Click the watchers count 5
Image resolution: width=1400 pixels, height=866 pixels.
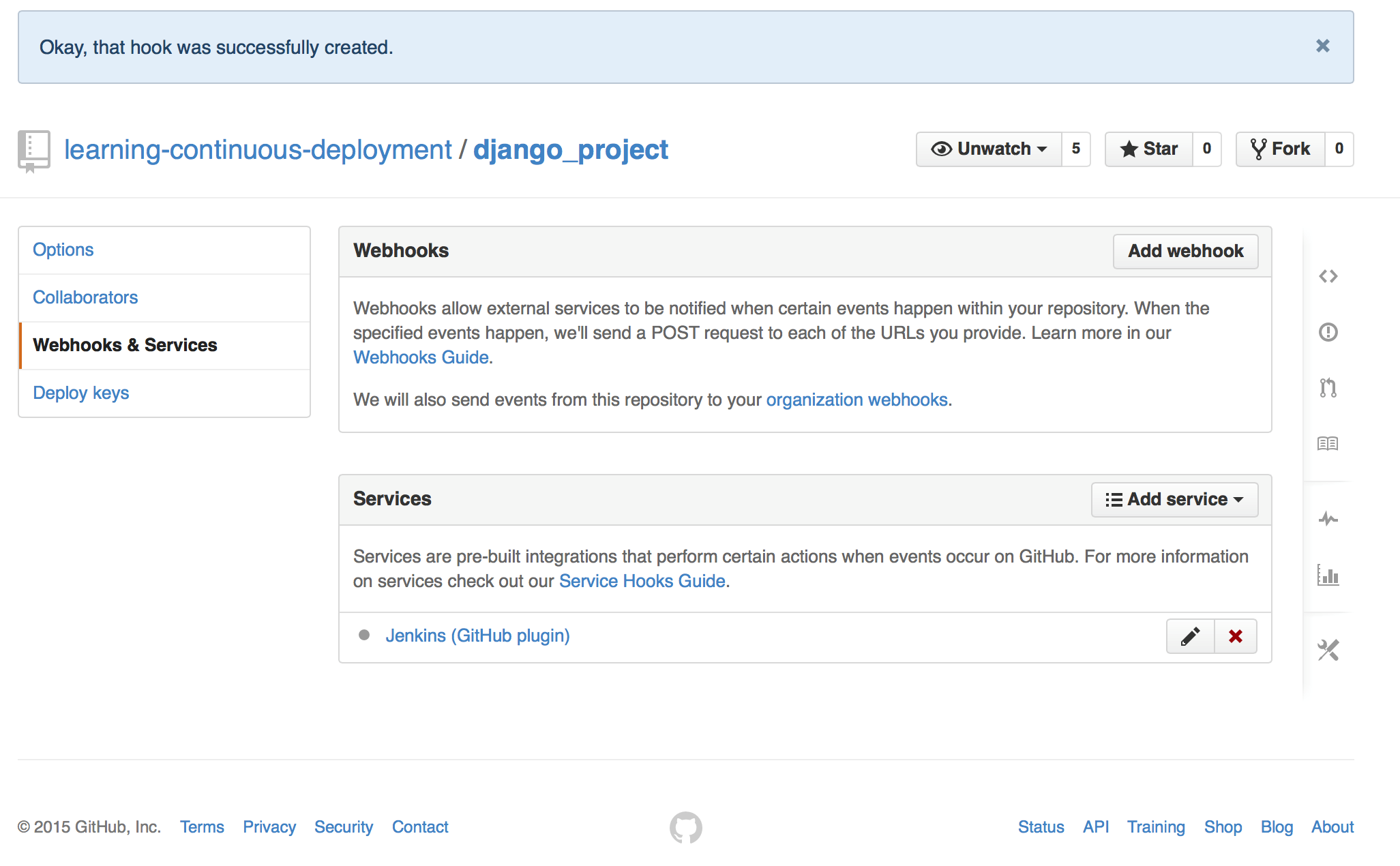tap(1076, 149)
